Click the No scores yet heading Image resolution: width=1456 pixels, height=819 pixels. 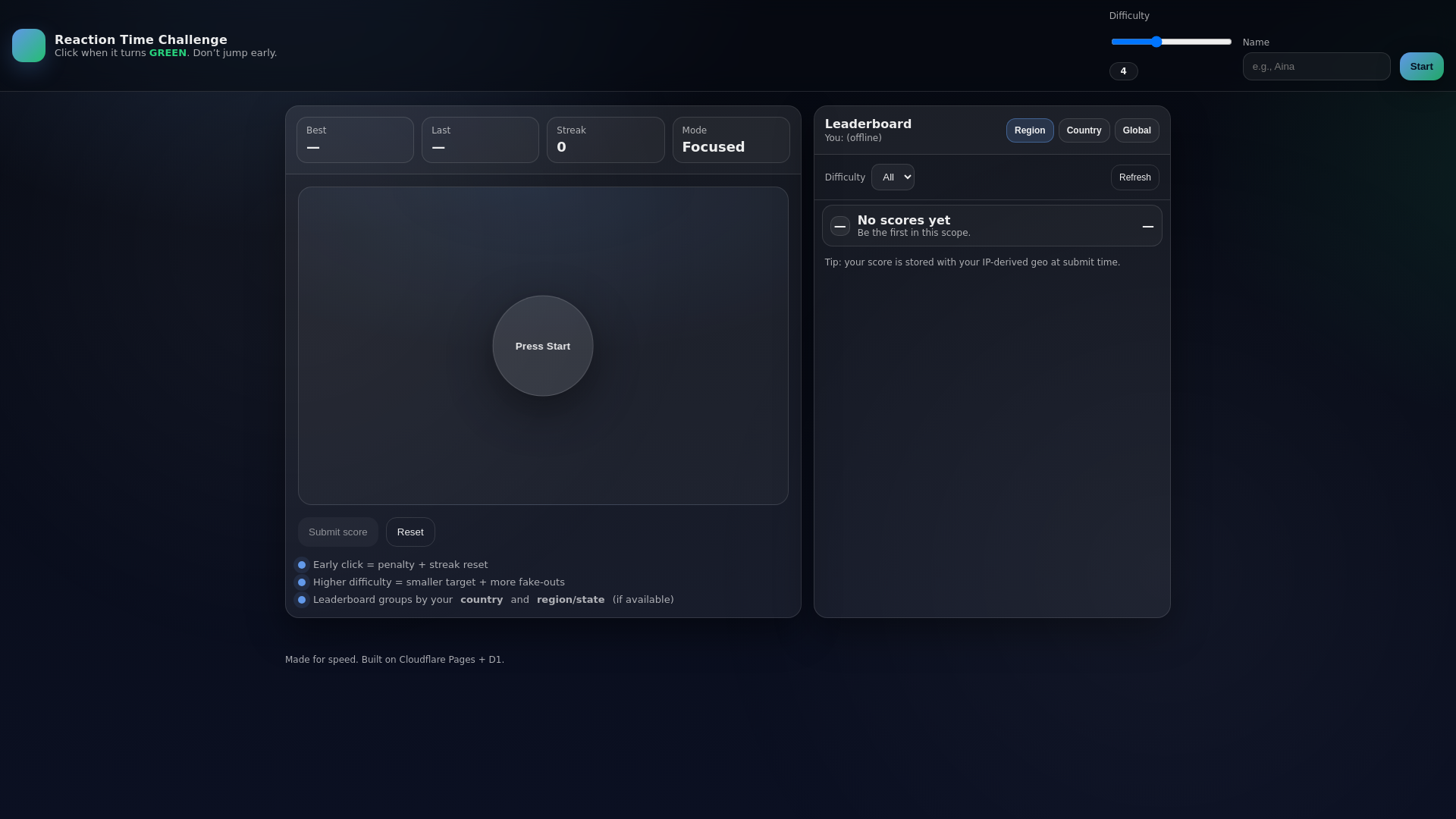(904, 221)
